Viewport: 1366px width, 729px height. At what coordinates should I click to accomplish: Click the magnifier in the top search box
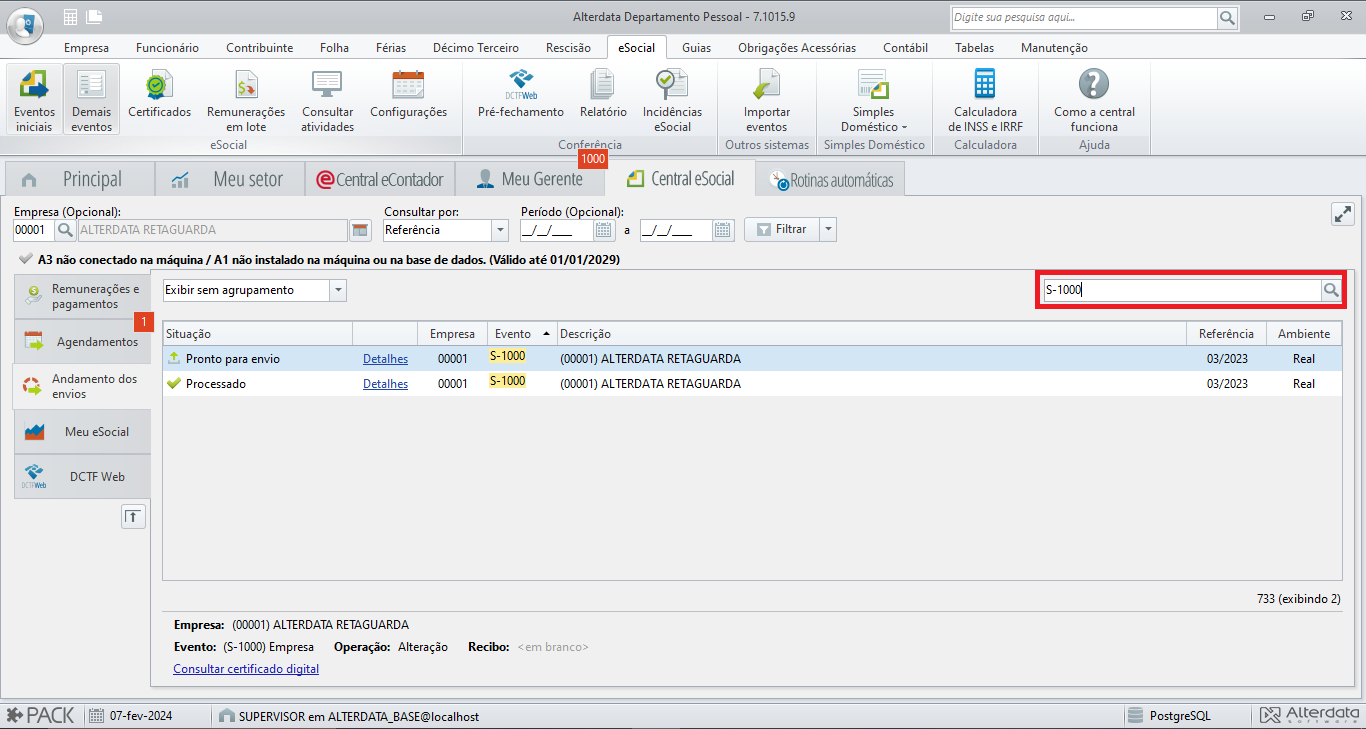1227,18
